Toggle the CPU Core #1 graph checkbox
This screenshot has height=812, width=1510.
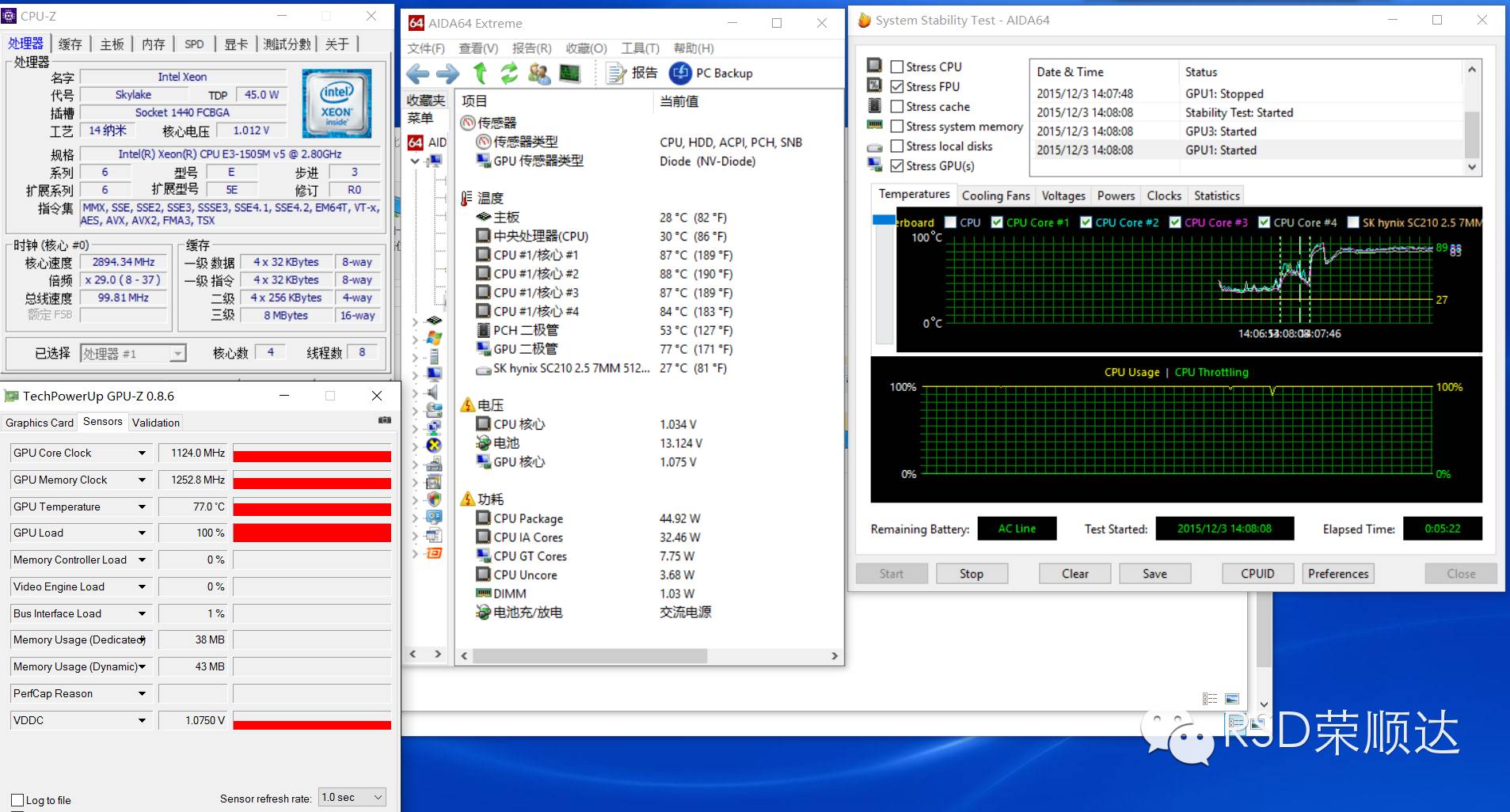997,222
